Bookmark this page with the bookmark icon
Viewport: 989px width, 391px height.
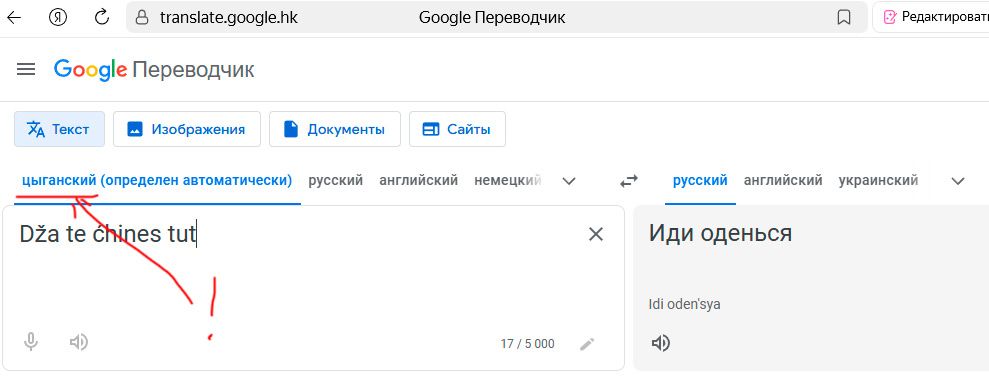point(844,18)
